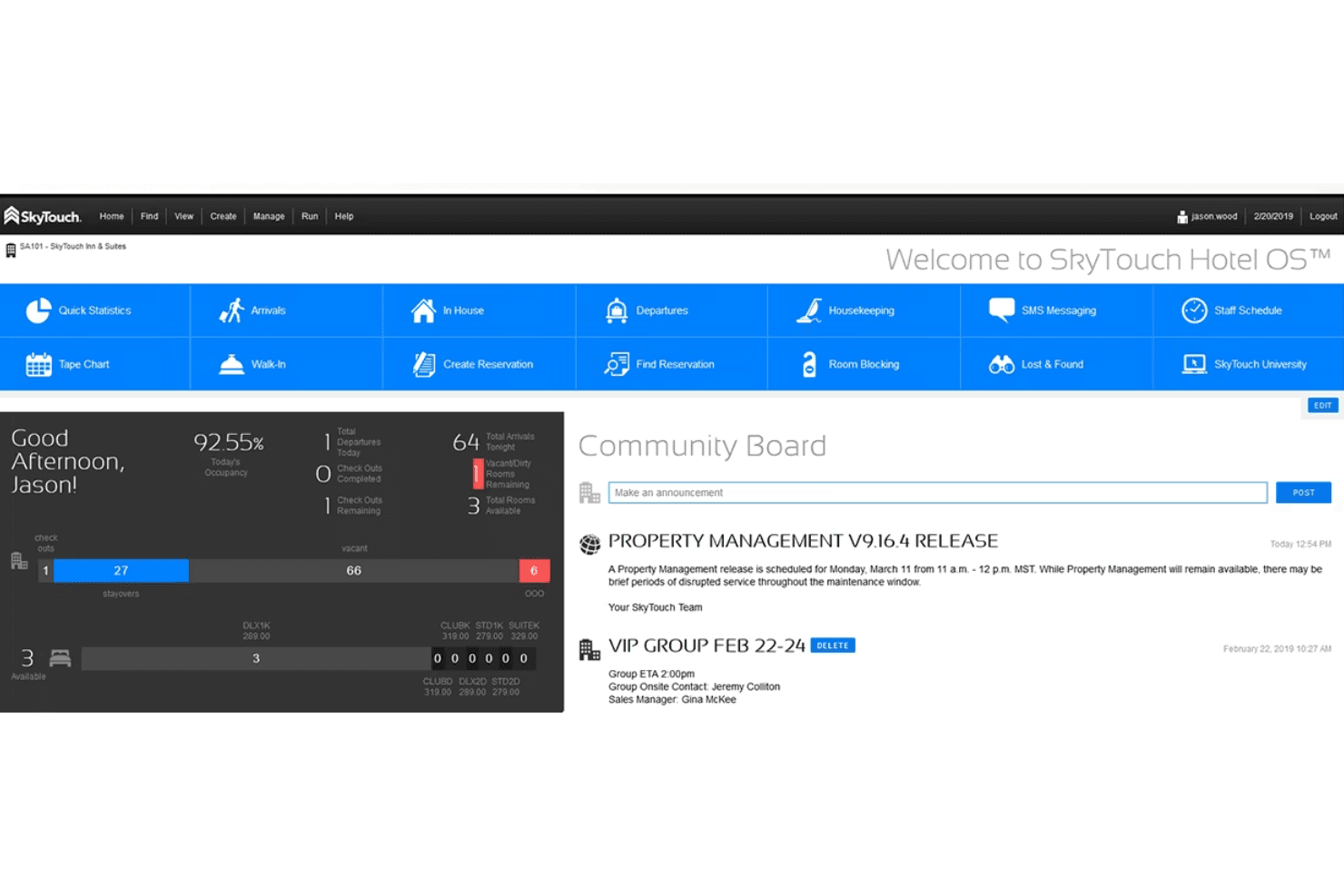The height and width of the screenshot is (896, 1344).
Task: Open SMS Messaging tile
Action: (x=1056, y=310)
